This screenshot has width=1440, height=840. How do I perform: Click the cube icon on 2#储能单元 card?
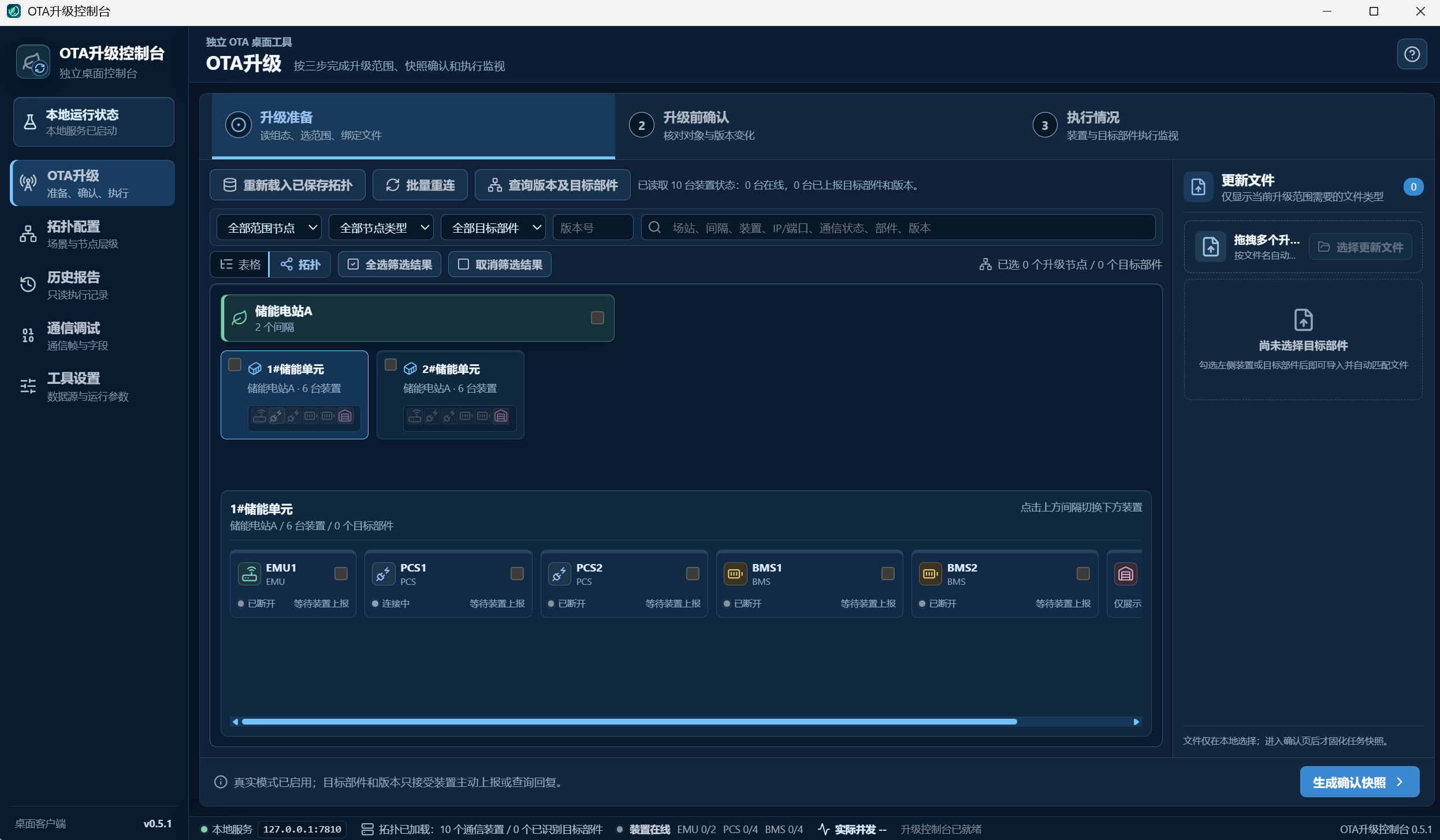(x=410, y=369)
